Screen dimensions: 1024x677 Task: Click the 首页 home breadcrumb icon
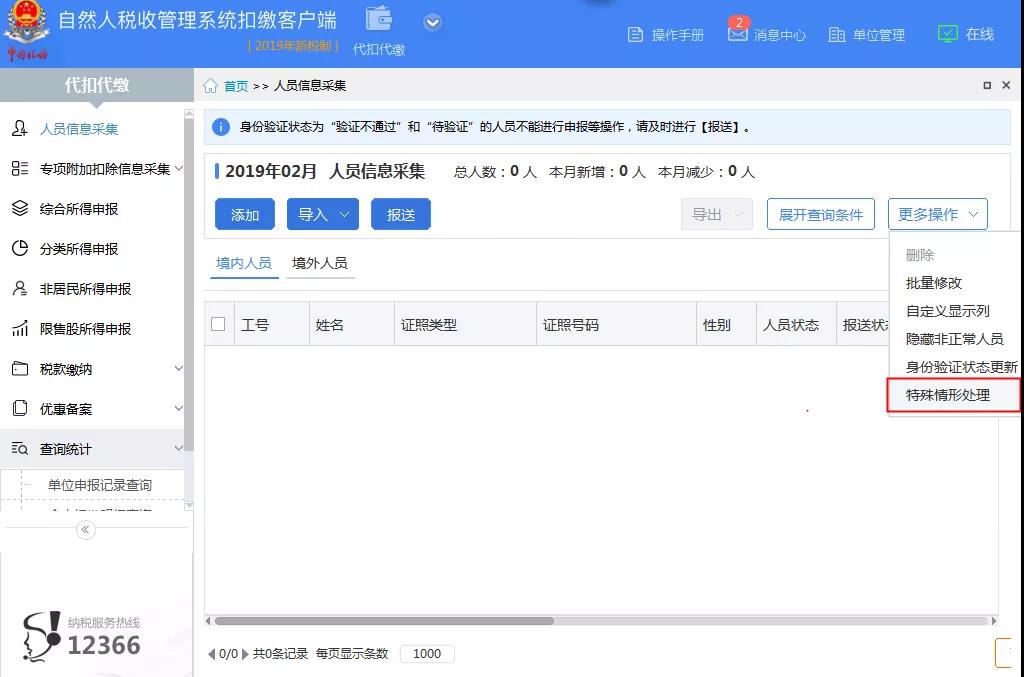(x=211, y=86)
